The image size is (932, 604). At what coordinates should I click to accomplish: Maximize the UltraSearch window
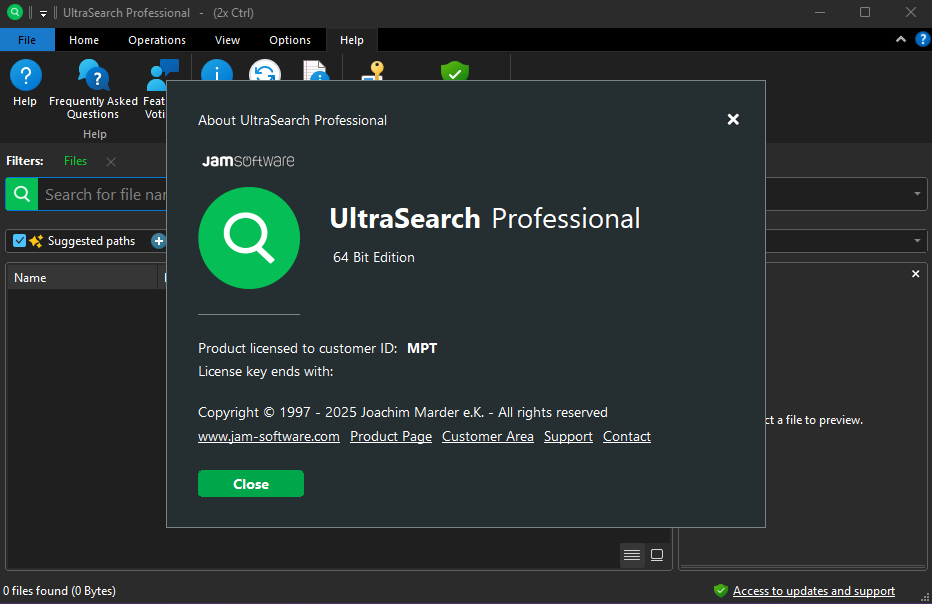[865, 12]
